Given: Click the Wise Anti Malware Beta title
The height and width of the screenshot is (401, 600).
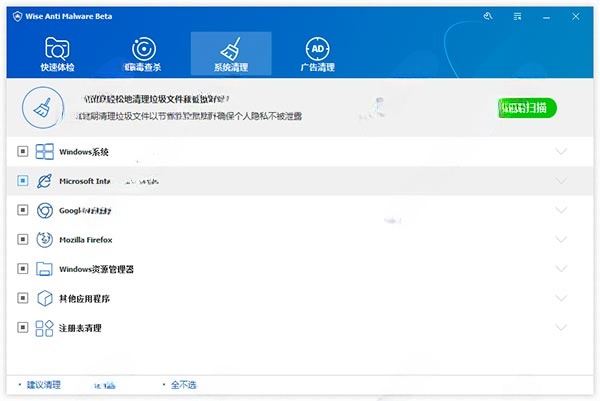Looking at the screenshot, I should (x=69, y=16).
